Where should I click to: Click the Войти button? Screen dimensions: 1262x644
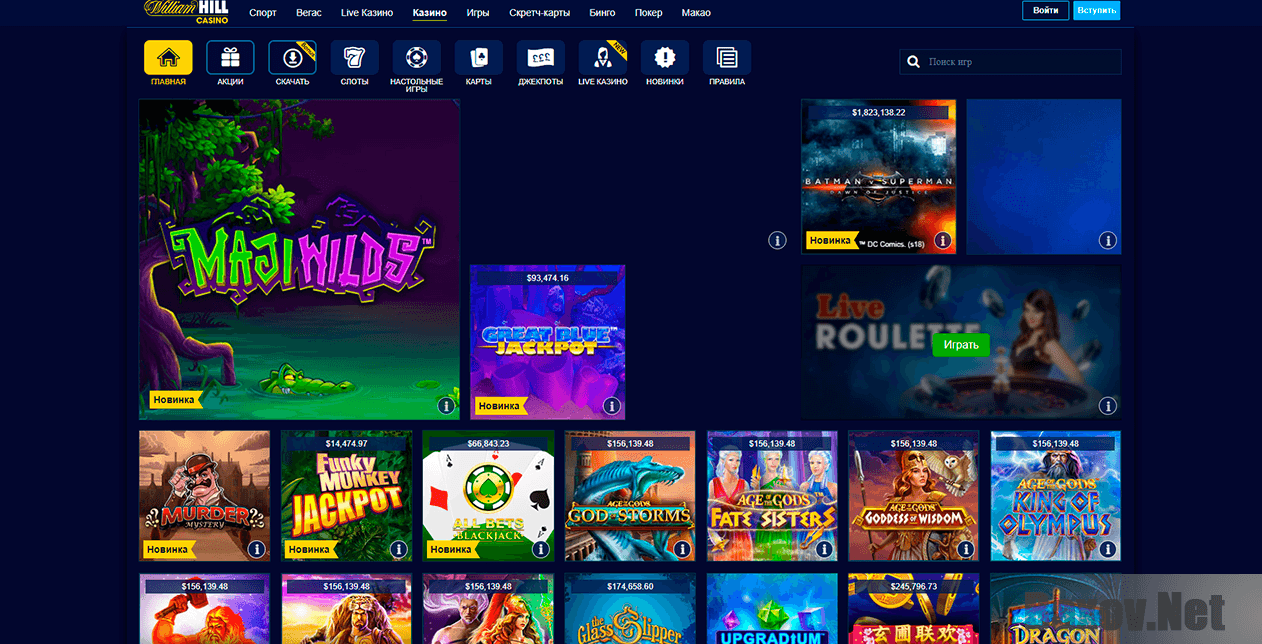tap(1044, 10)
